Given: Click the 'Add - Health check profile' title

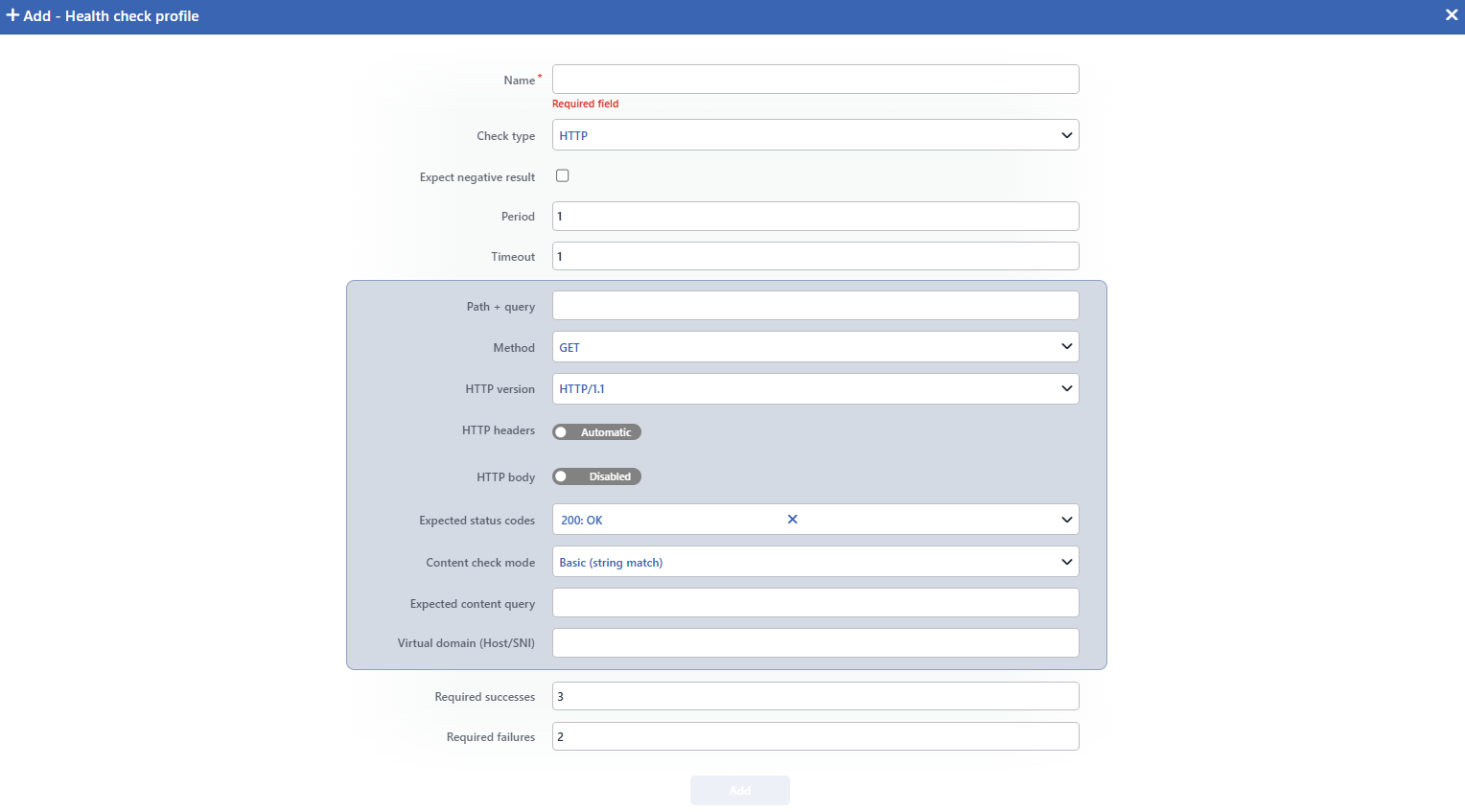Looking at the screenshot, I should [111, 16].
